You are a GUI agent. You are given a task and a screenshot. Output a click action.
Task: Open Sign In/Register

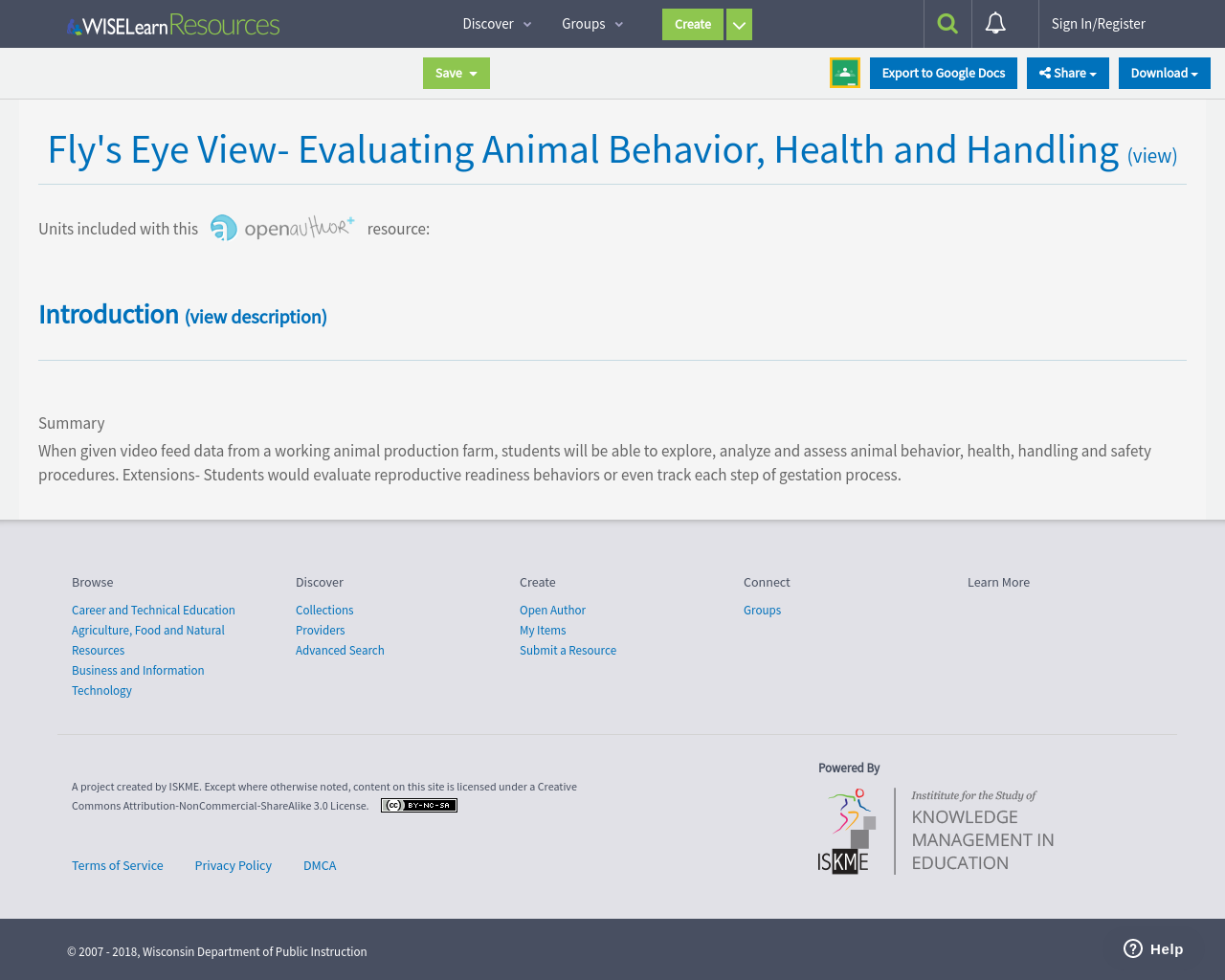click(x=1098, y=23)
